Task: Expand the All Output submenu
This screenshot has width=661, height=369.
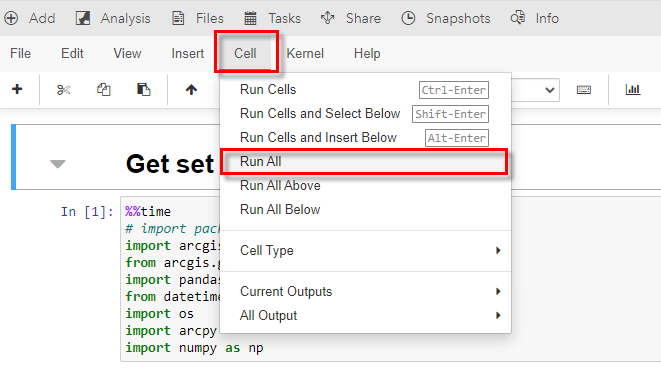Action: point(365,315)
